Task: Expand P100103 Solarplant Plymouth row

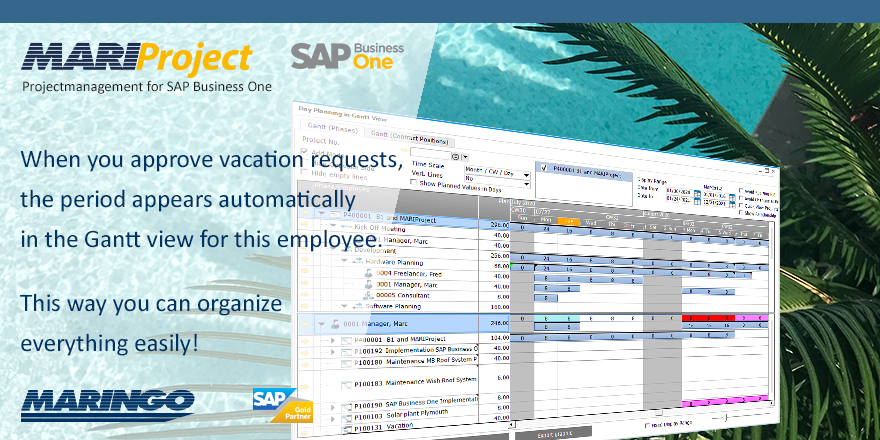Action: pos(332,419)
